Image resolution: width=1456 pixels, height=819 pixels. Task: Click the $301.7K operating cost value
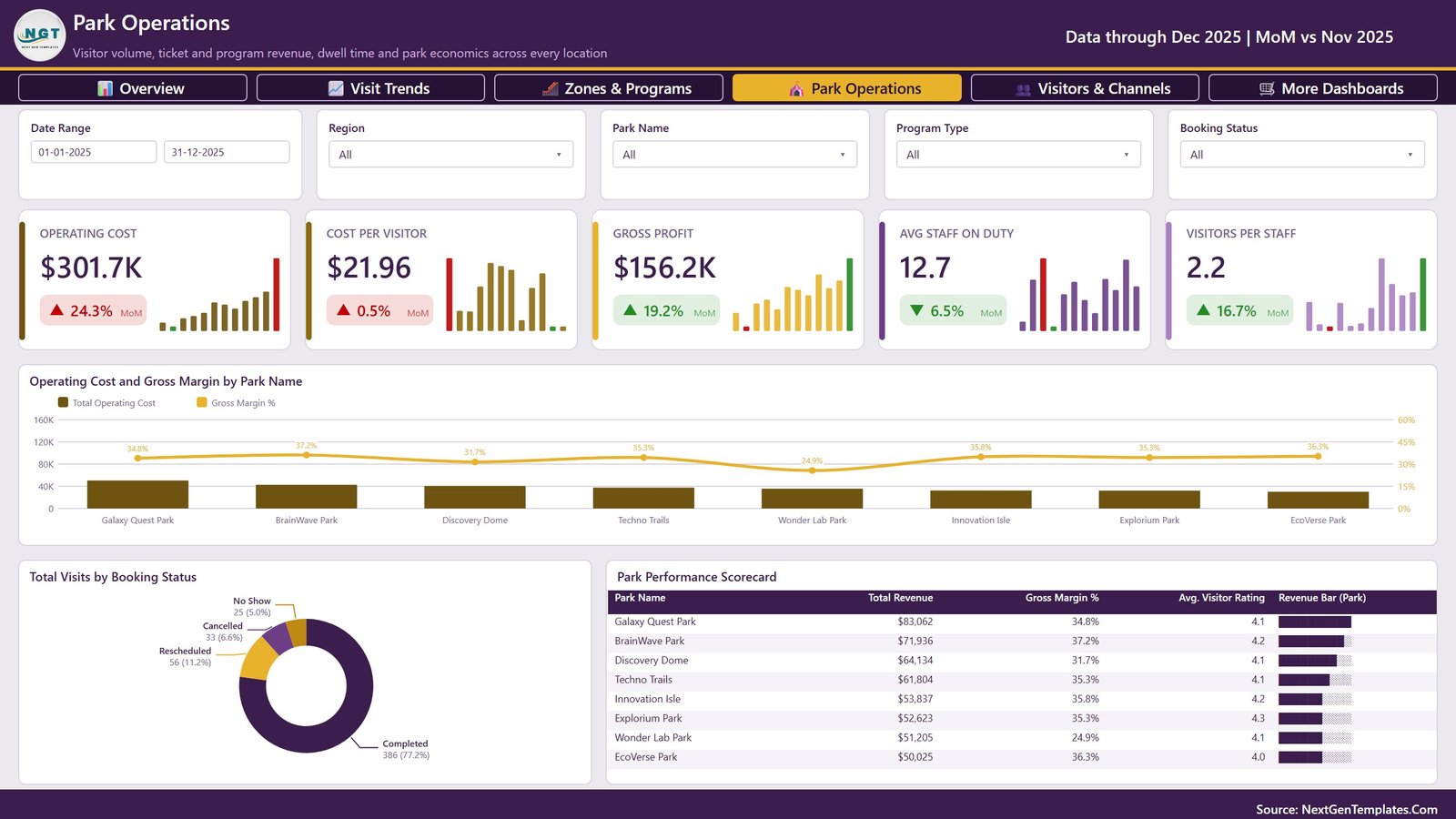[91, 268]
